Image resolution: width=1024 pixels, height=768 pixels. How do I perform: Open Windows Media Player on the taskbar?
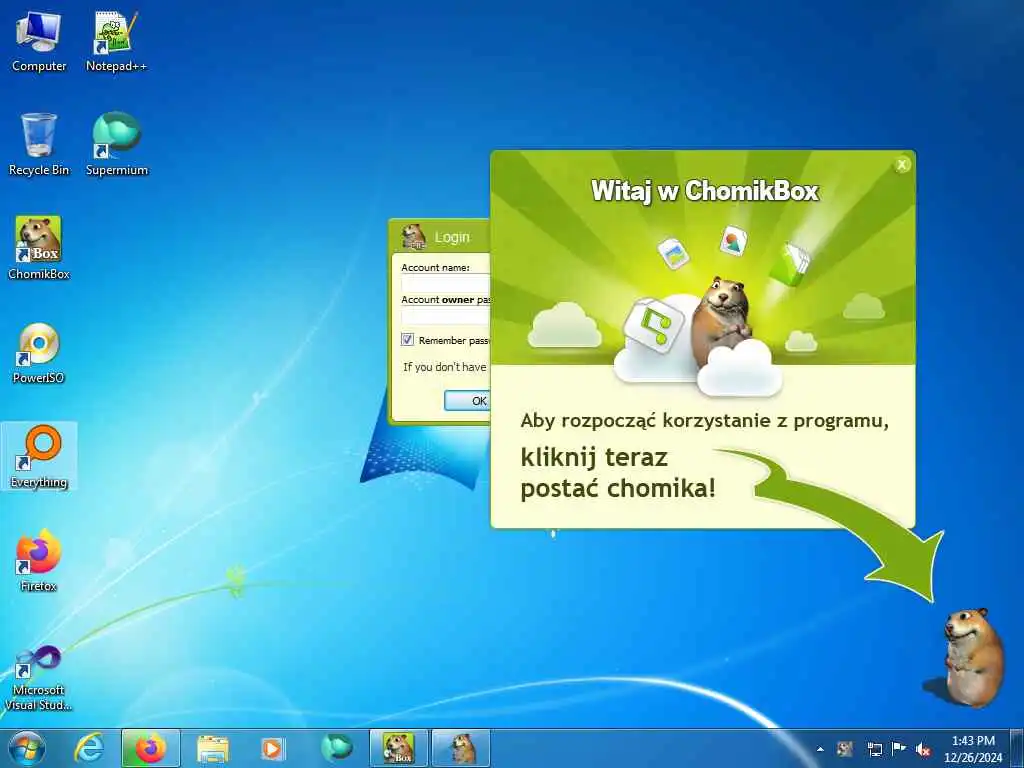272,748
